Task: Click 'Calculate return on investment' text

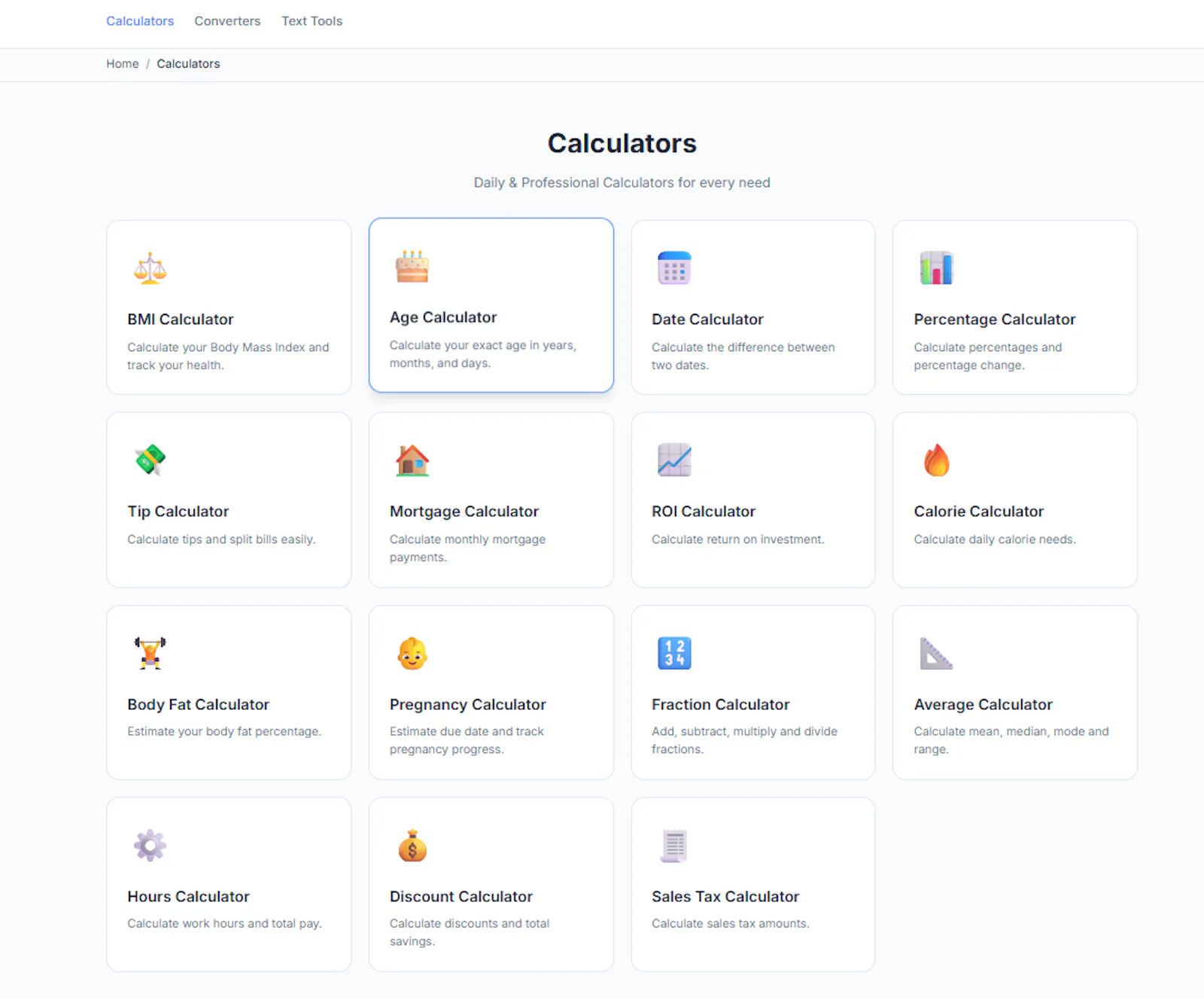Action: pos(738,539)
